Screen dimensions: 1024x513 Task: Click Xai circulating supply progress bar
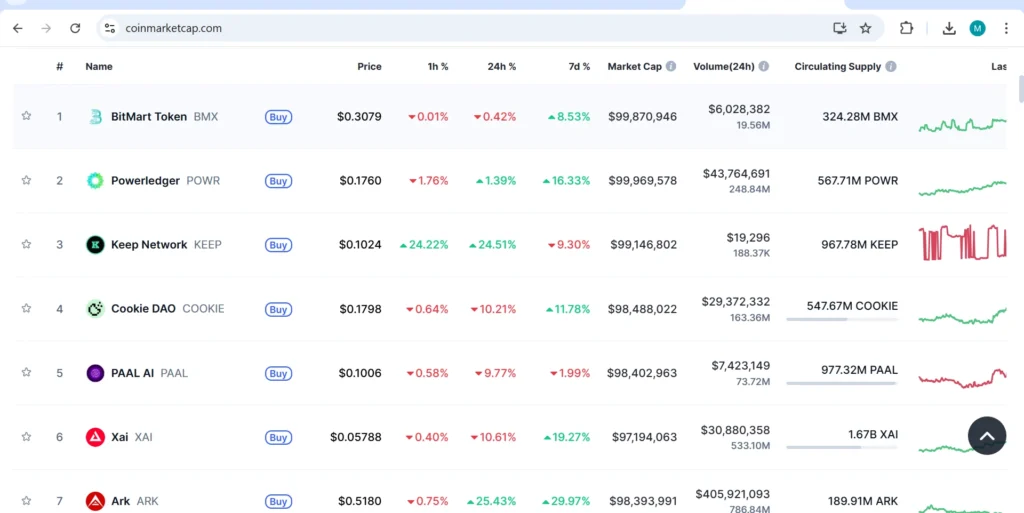click(842, 447)
